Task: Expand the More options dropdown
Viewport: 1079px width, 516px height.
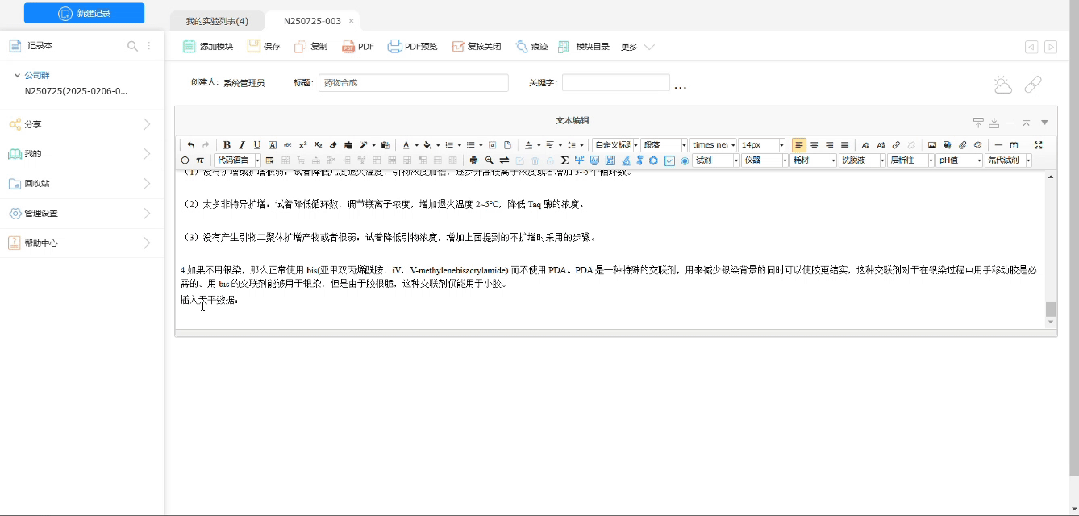Action: pyautogui.click(x=637, y=47)
